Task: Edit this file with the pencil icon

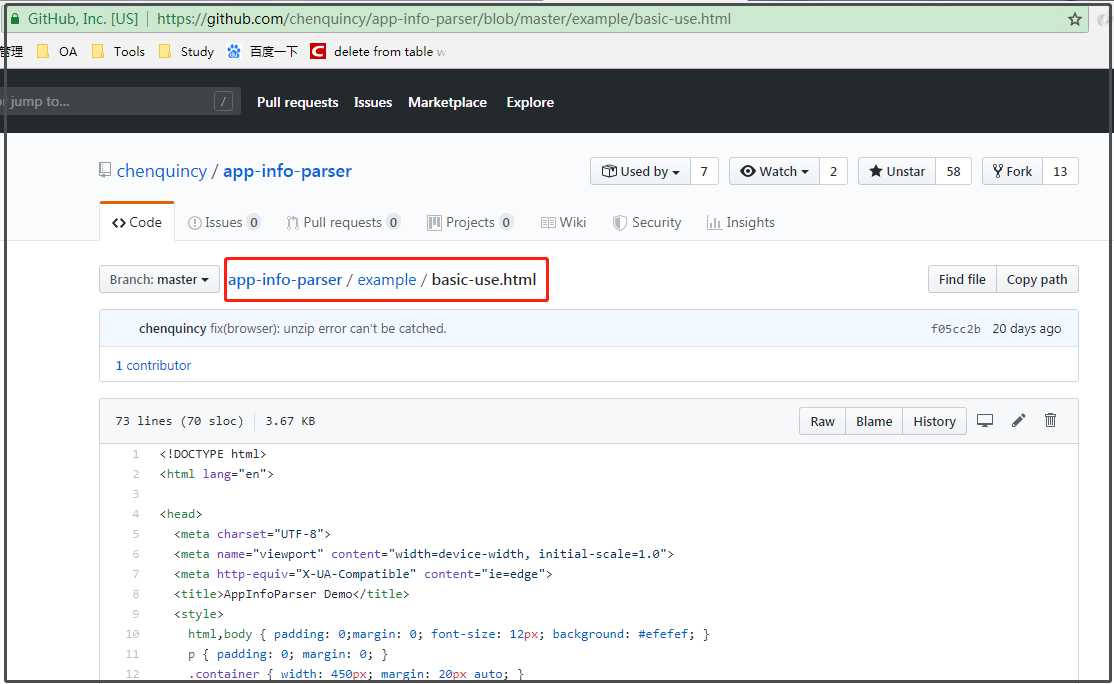Action: (x=1018, y=420)
